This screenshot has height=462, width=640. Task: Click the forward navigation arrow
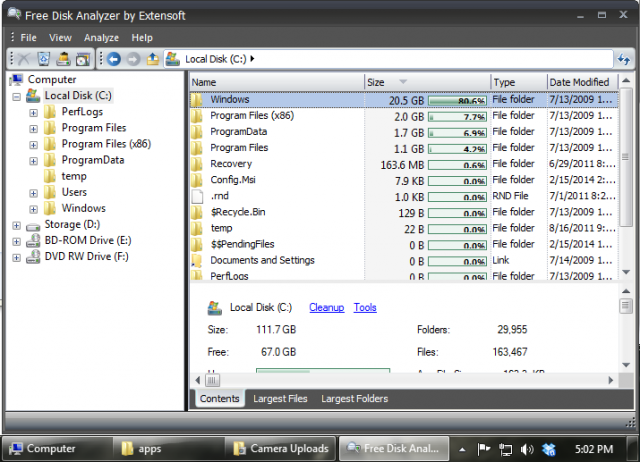click(133, 59)
